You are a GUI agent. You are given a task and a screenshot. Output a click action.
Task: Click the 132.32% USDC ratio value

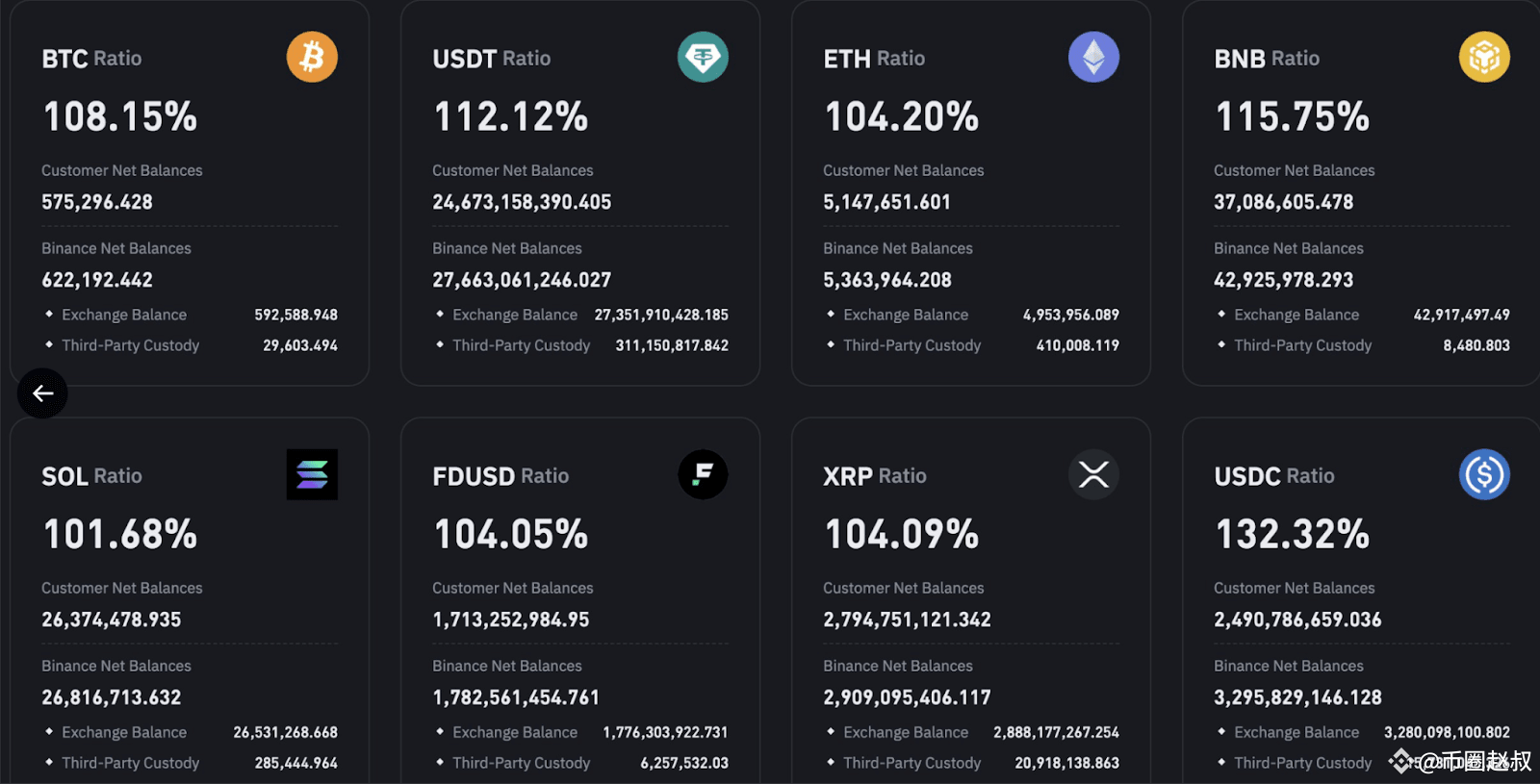pyautogui.click(x=1293, y=535)
